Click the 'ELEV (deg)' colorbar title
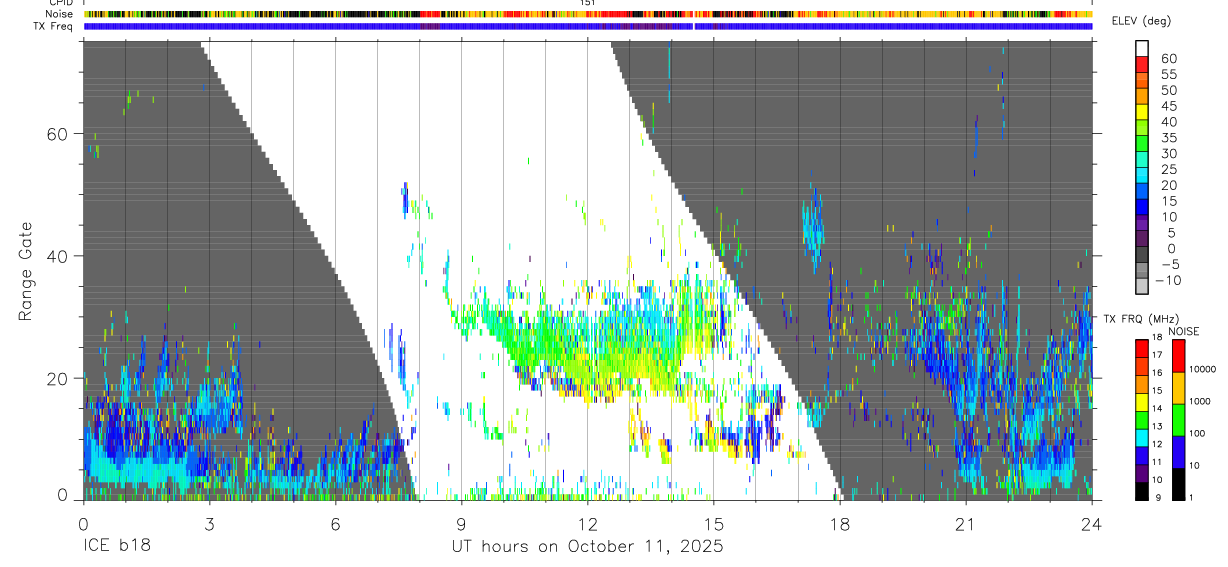This screenshot has width=1228, height=567. (1141, 21)
